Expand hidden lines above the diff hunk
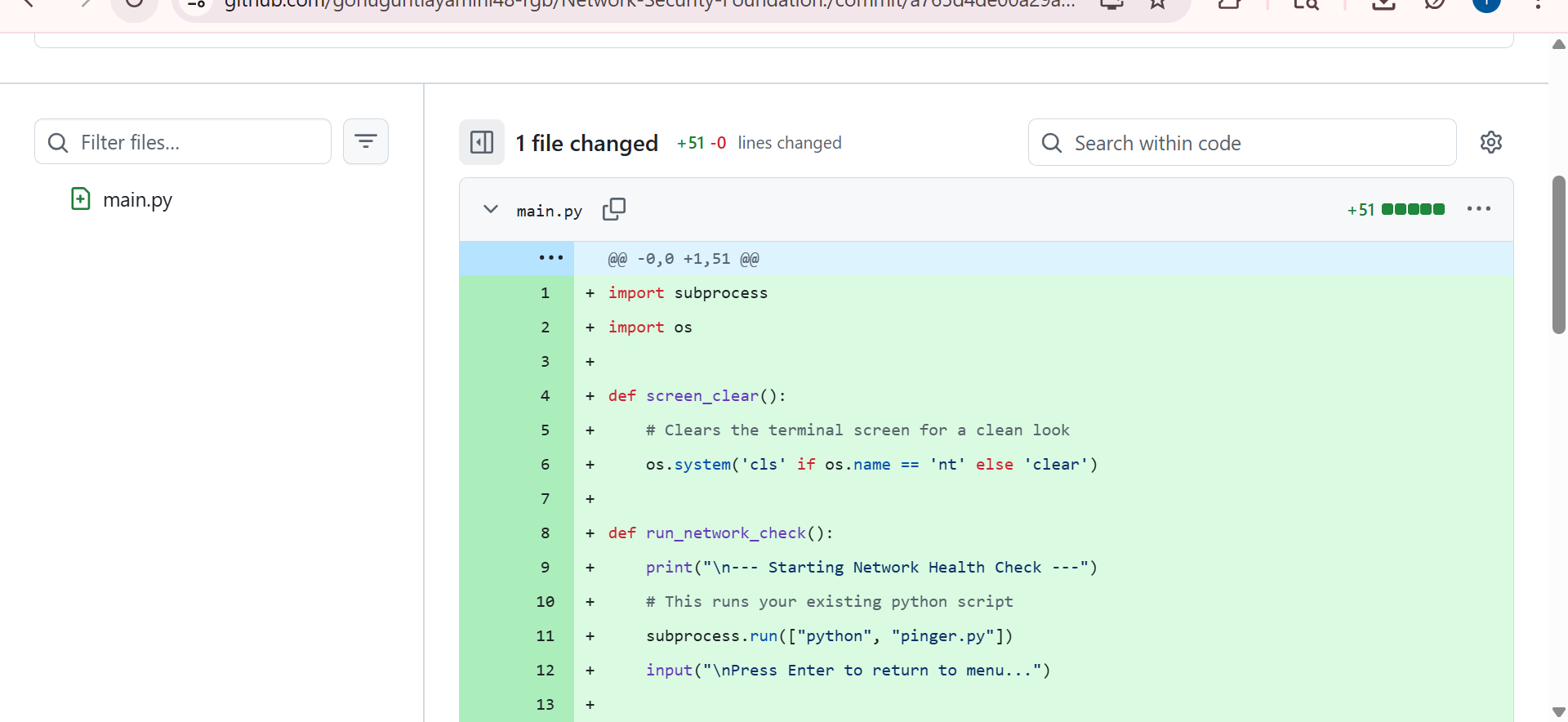Viewport: 1568px width, 722px height. pos(550,258)
